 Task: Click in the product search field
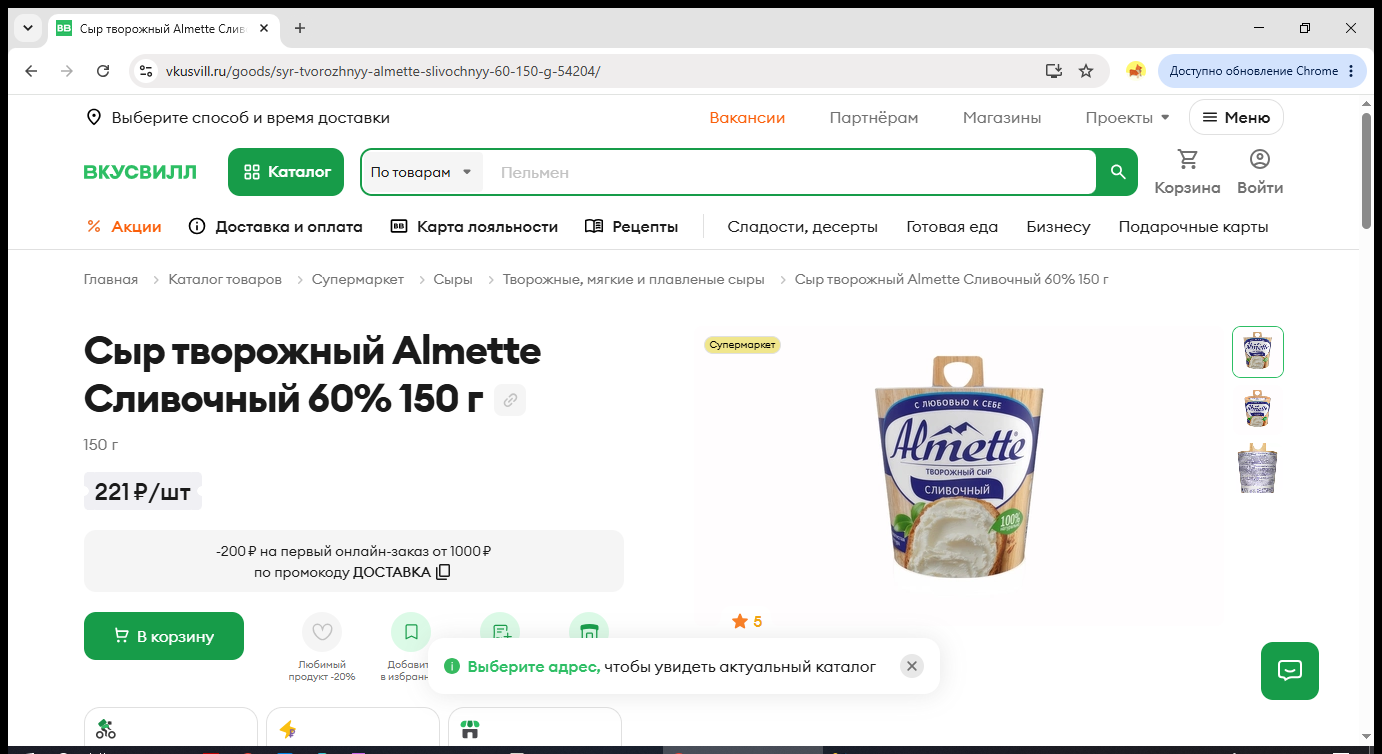pyautogui.click(x=790, y=172)
